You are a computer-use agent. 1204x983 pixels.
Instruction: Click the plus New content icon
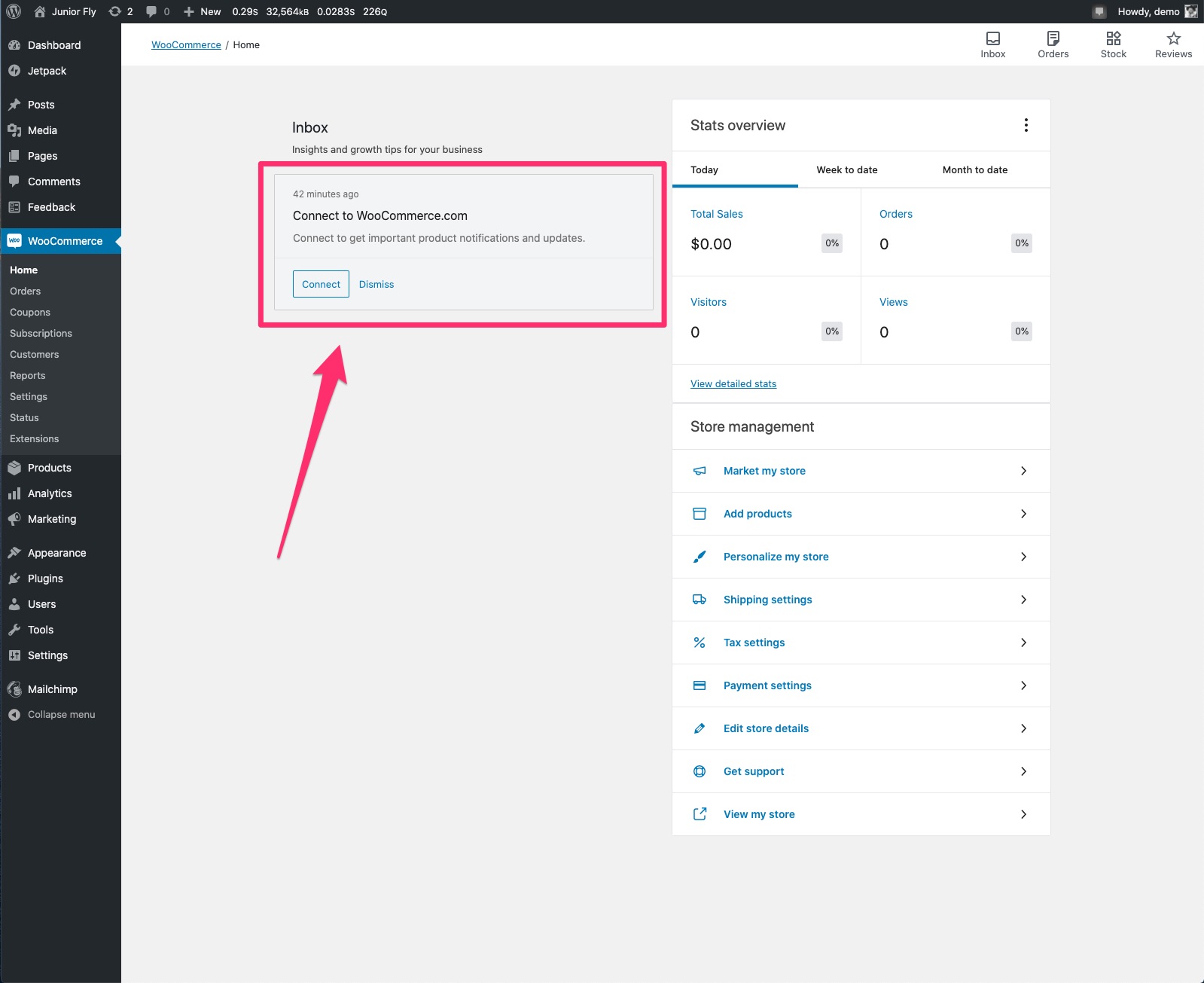[x=189, y=11]
